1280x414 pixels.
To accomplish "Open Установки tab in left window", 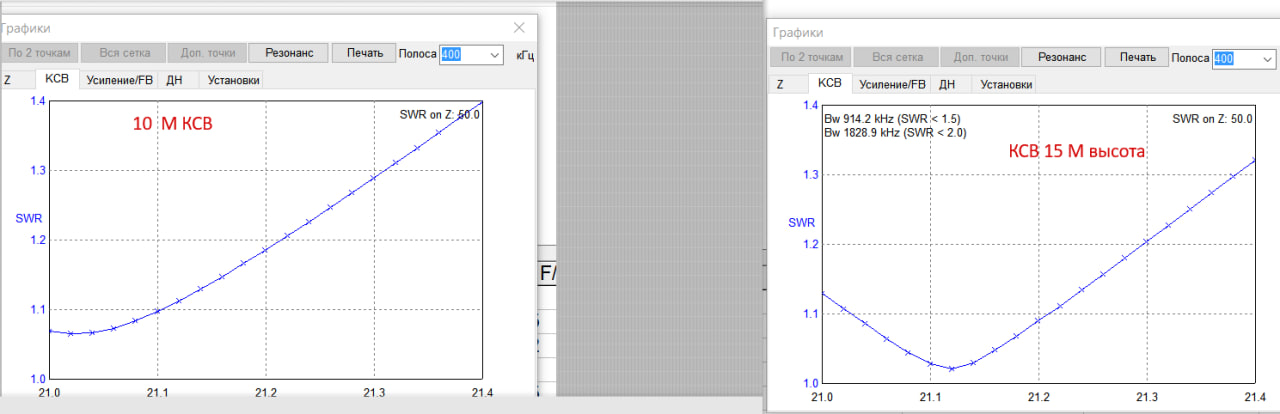I will click(233, 80).
